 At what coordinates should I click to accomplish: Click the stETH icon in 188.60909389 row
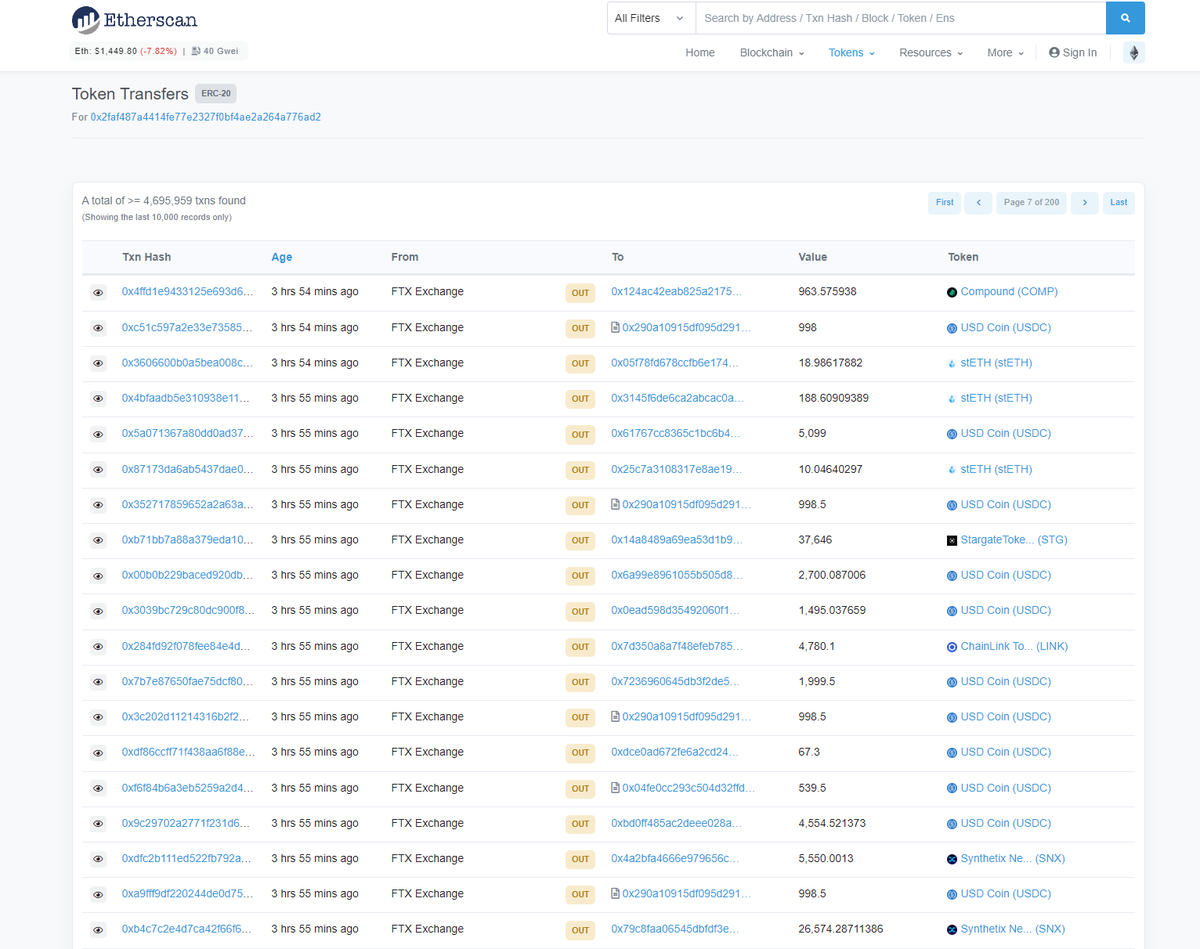[952, 398]
